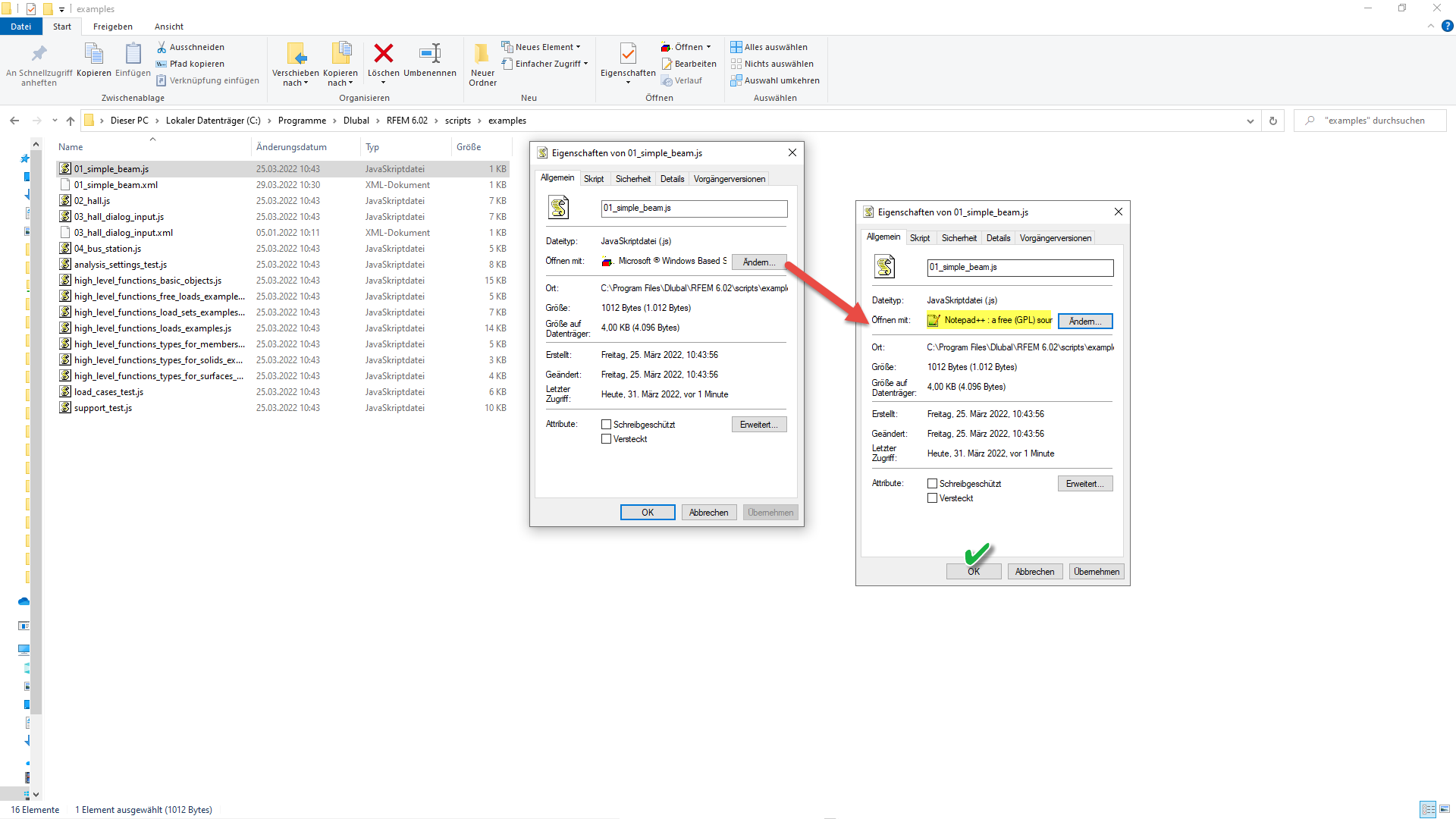
Task: Cut the file via Ausschneiden
Action: 191,46
